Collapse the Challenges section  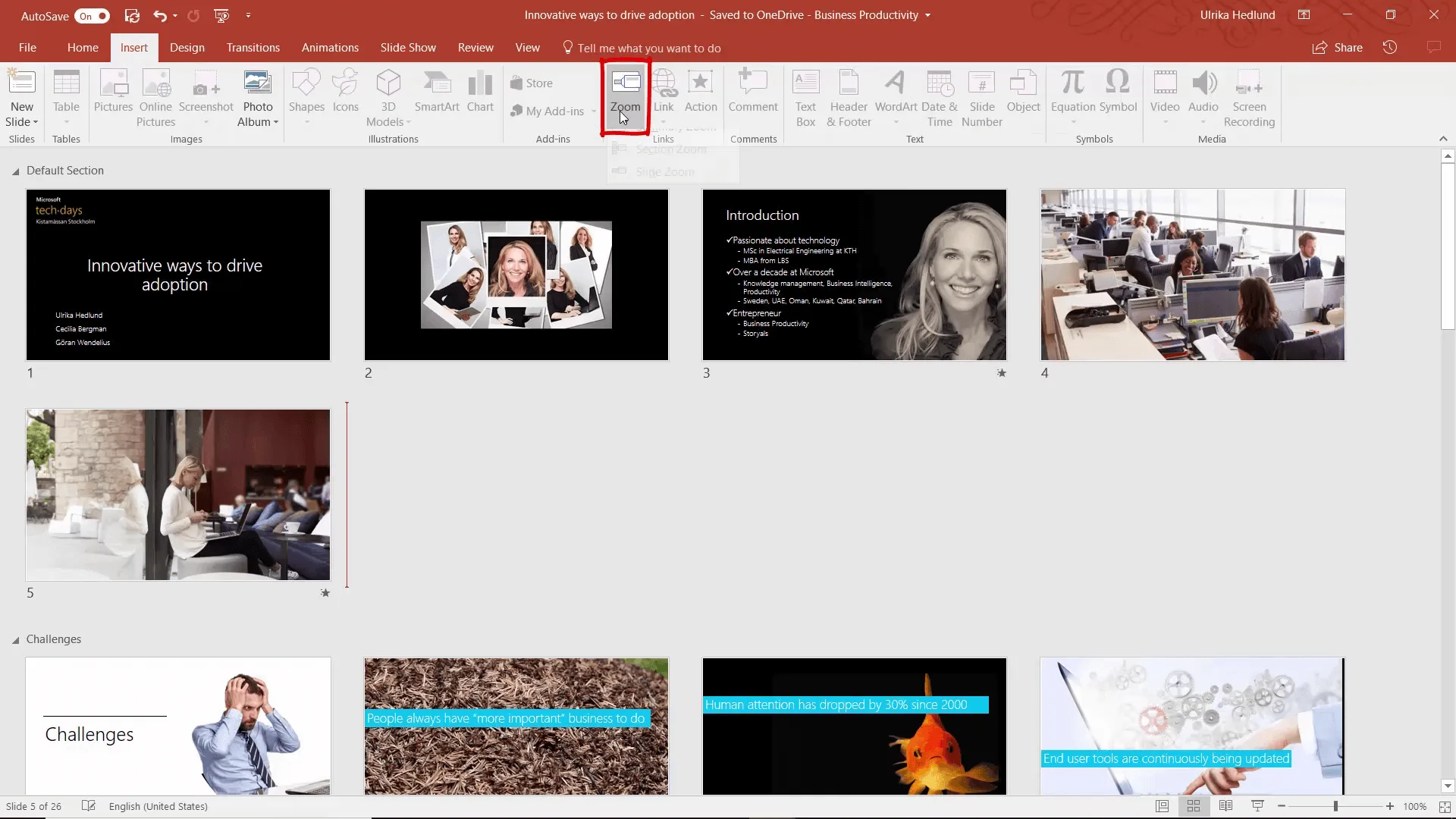[16, 640]
